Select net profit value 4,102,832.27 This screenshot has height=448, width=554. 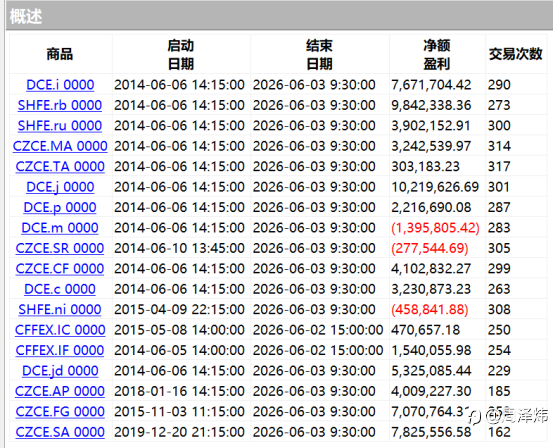click(431, 269)
